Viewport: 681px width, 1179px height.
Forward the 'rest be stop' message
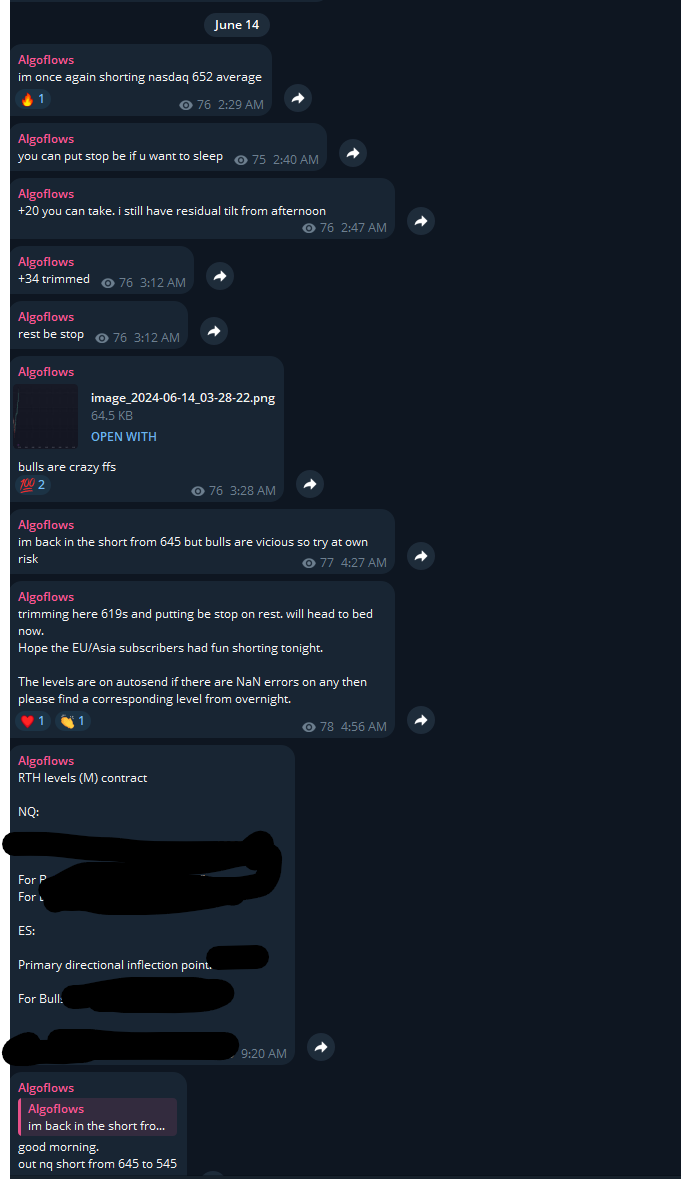[214, 331]
